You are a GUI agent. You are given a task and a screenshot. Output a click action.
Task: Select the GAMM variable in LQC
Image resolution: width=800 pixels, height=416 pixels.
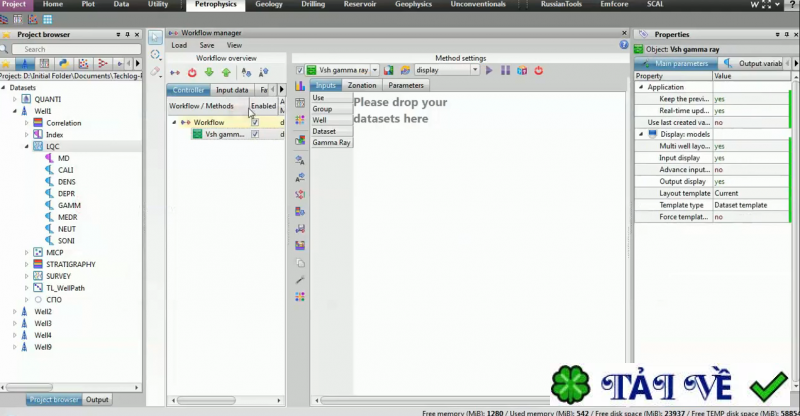[69, 205]
